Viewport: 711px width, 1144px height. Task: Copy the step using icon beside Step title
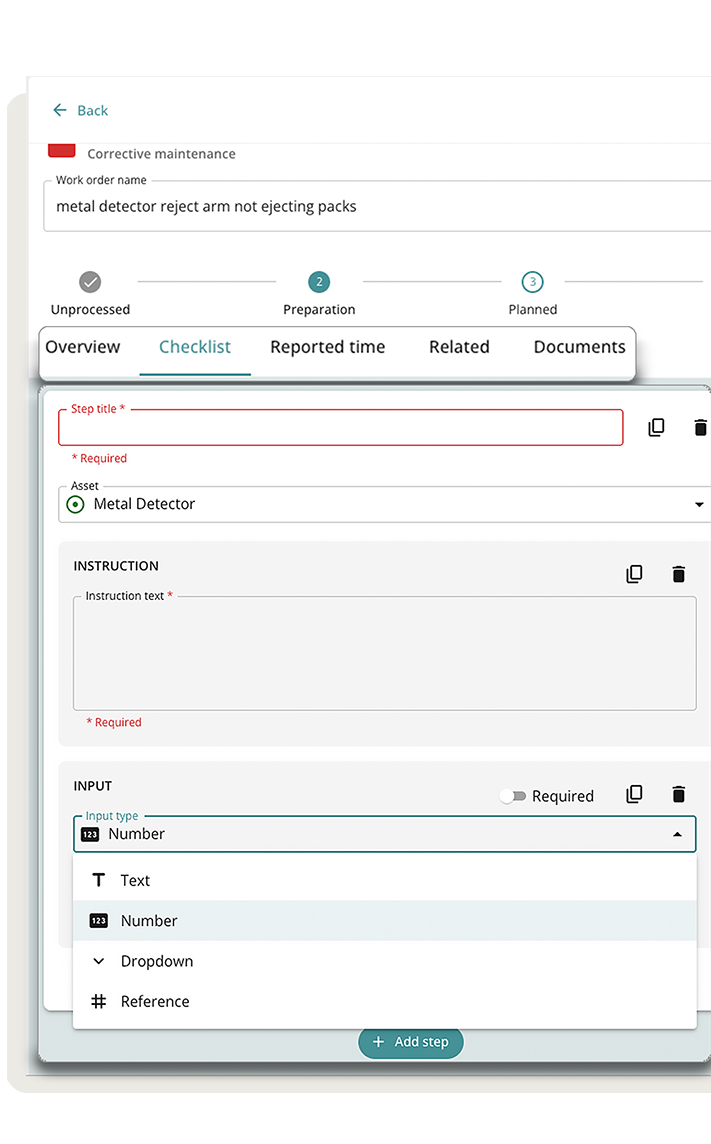[656, 427]
